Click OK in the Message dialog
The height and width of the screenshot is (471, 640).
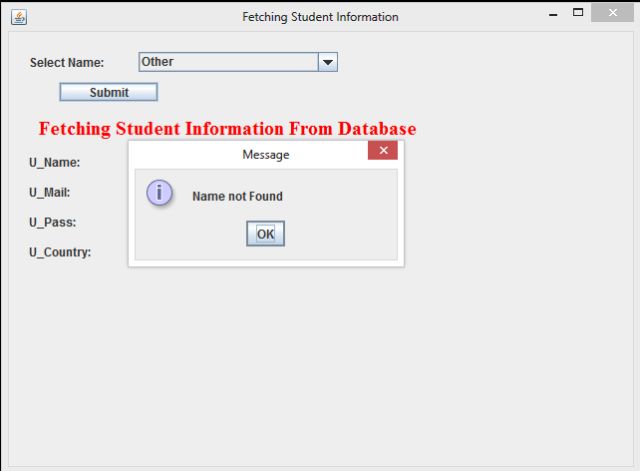(265, 233)
